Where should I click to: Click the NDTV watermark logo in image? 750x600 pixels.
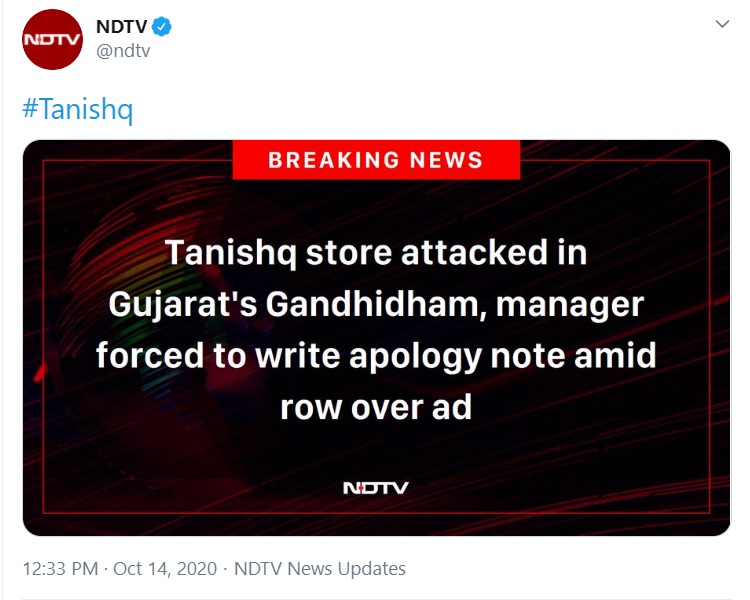(375, 488)
